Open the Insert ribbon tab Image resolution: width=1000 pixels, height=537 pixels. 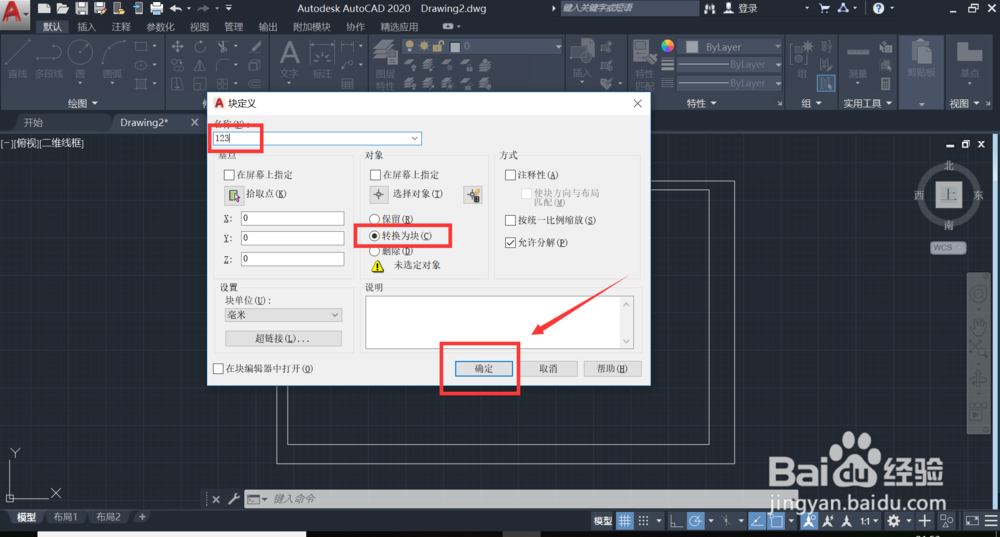coord(86,27)
